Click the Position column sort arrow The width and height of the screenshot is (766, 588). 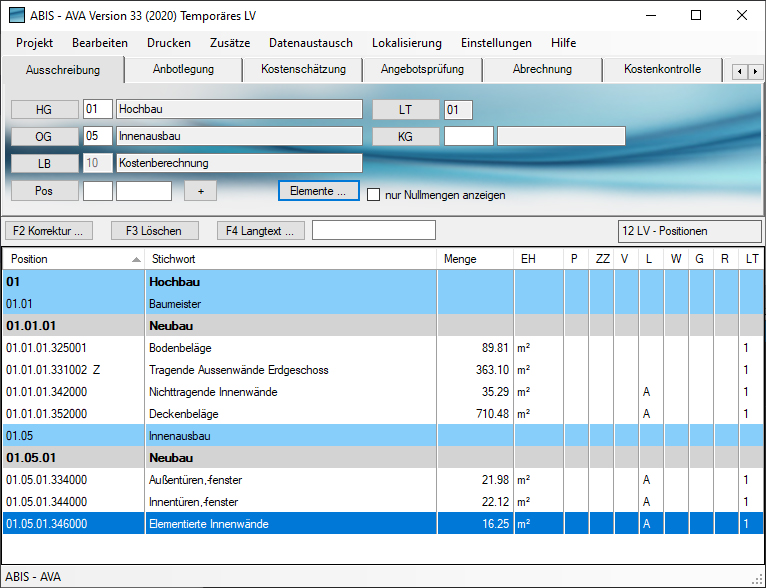tap(136, 260)
